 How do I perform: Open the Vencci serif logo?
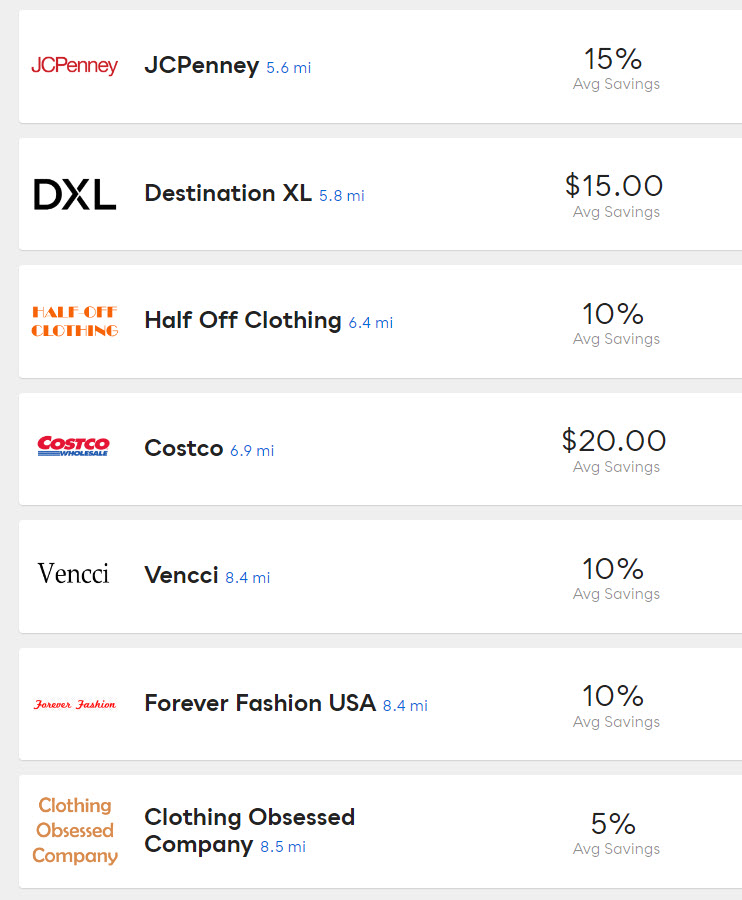point(74,574)
